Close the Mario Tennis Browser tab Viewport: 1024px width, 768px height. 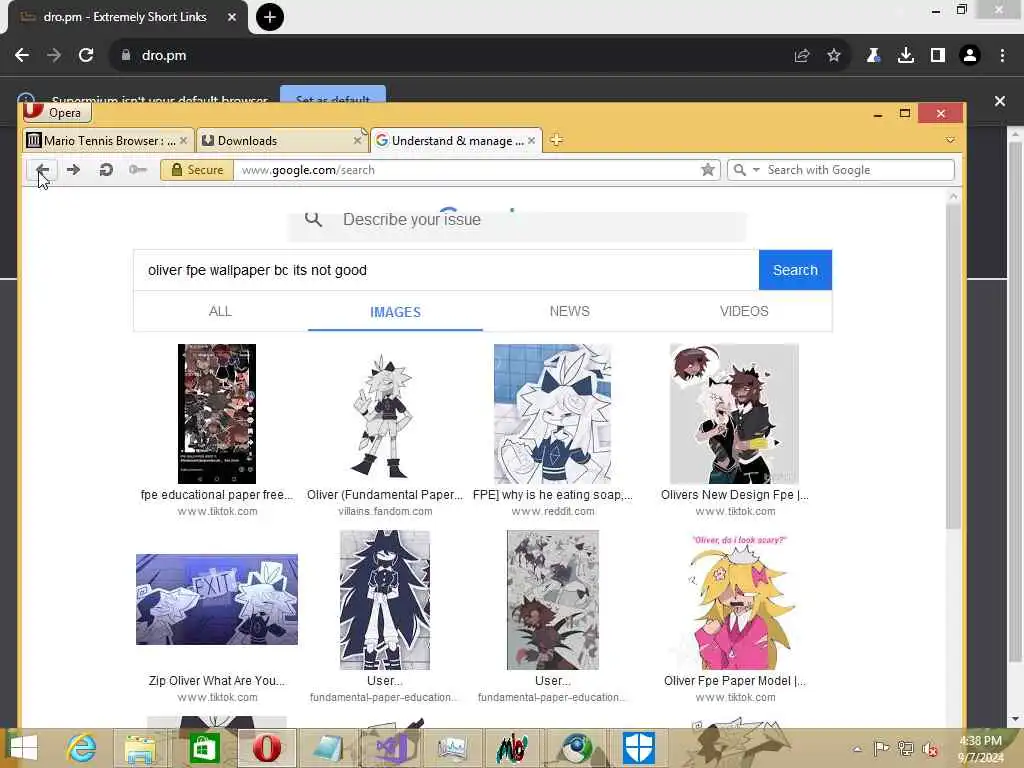click(184, 140)
